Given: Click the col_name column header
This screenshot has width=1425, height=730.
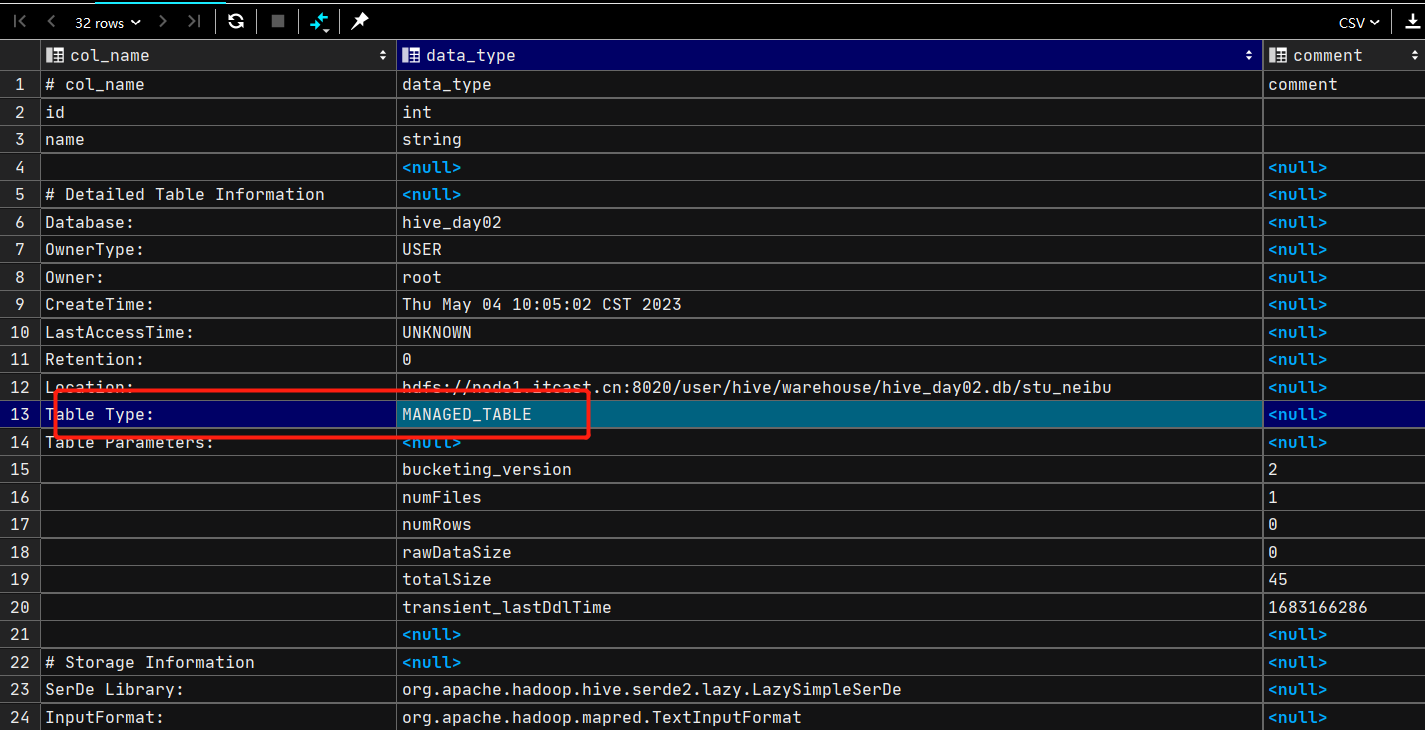Looking at the screenshot, I should [218, 56].
